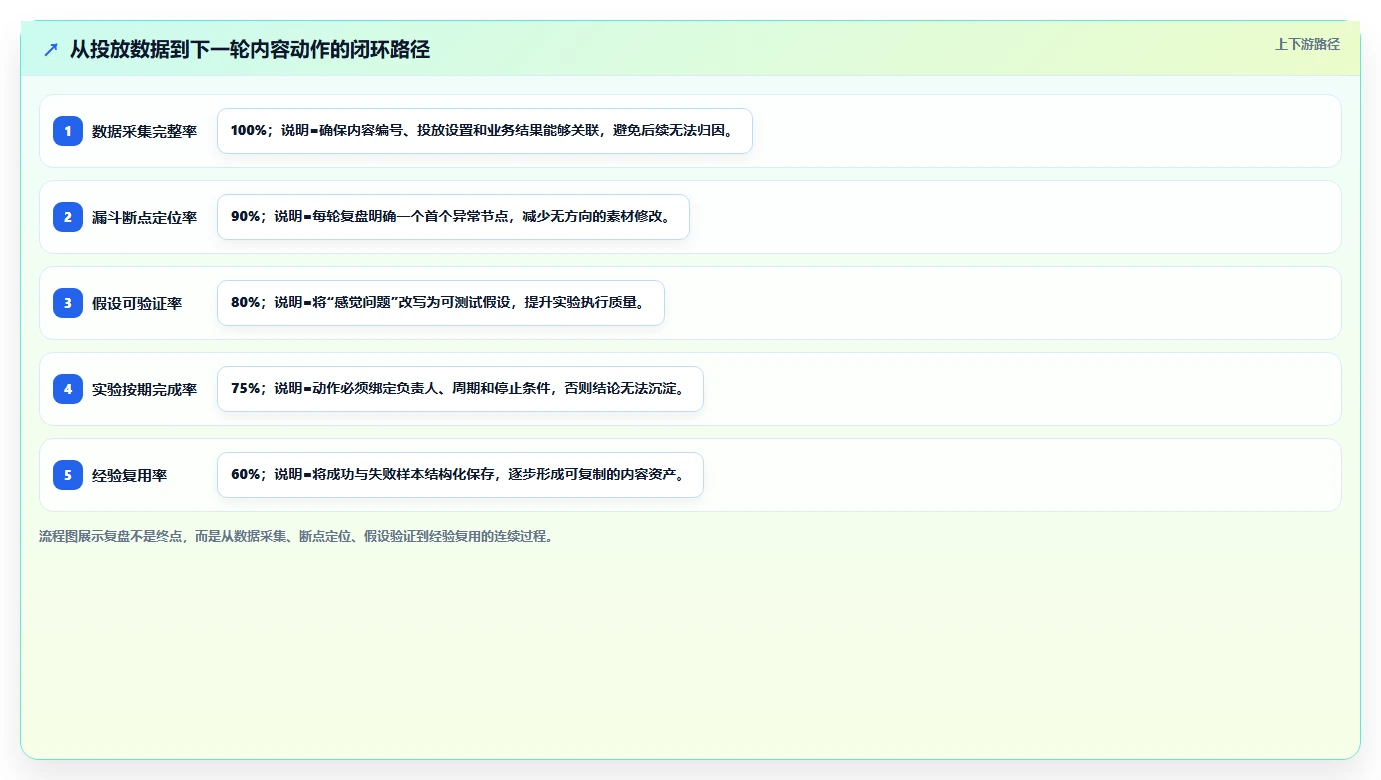Select the 数据采集完整率 label
The image size is (1381, 780).
pyautogui.click(x=145, y=131)
